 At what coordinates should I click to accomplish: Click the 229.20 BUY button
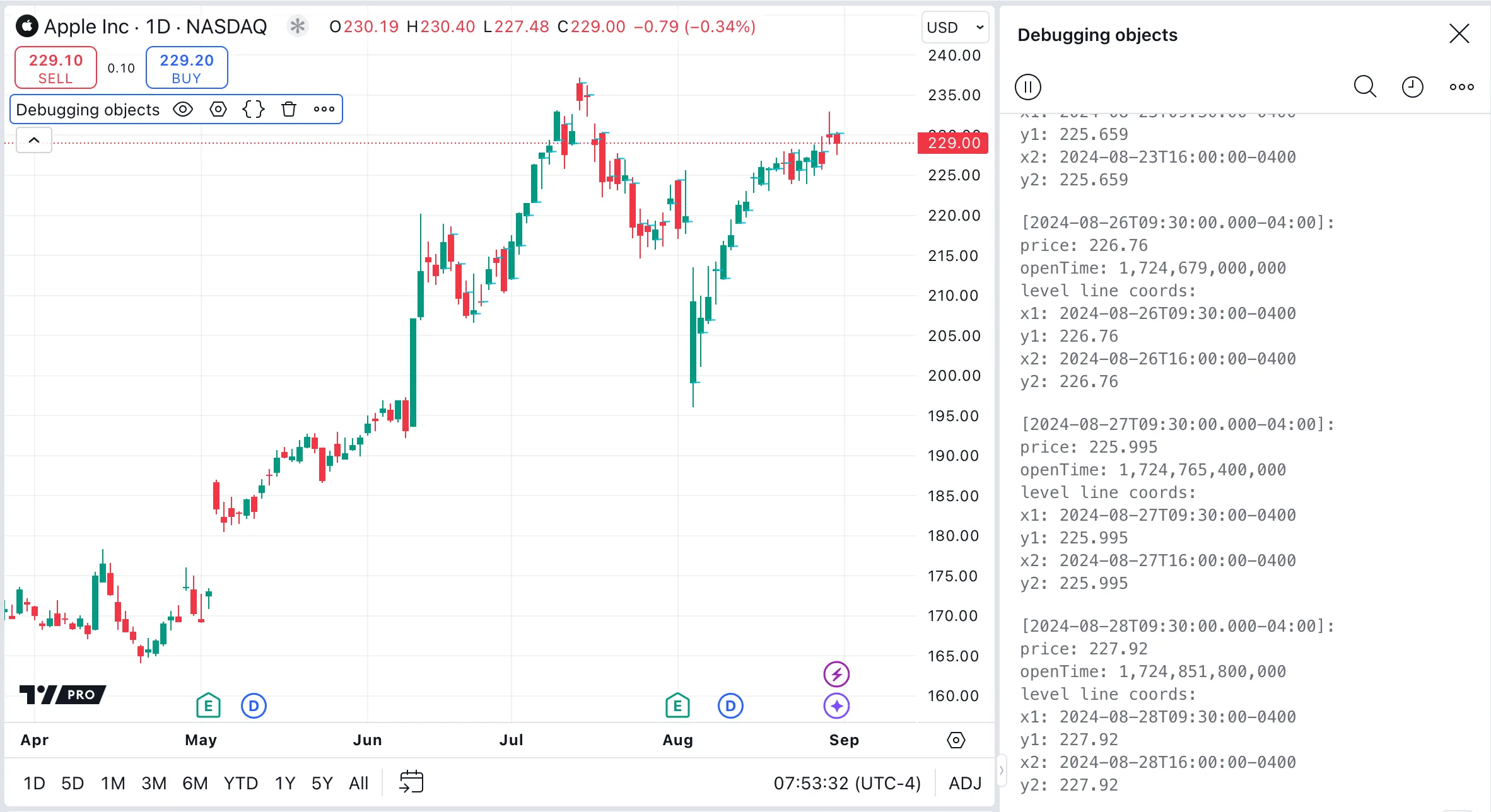coord(187,68)
